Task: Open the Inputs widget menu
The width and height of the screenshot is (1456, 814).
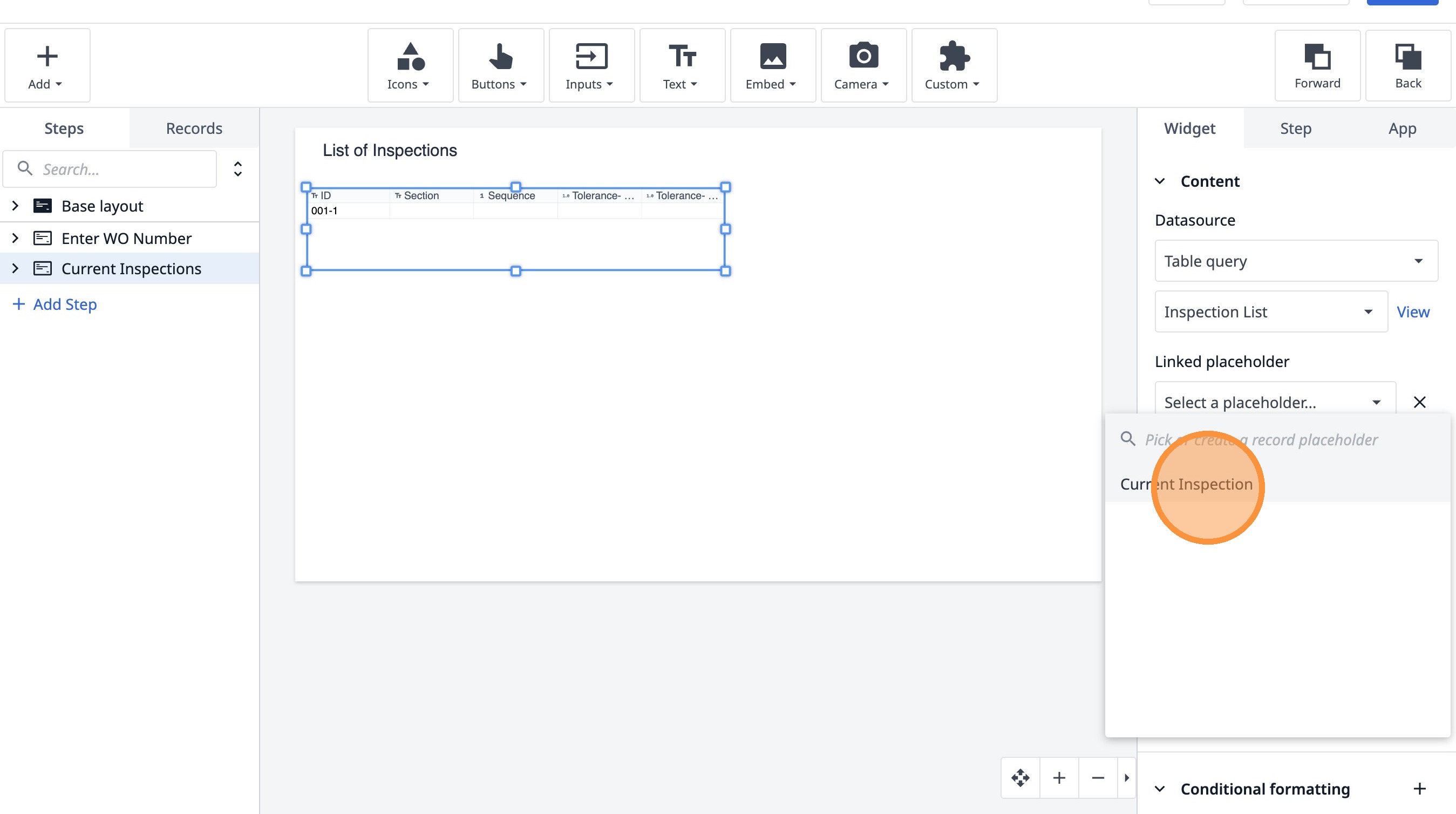Action: (x=590, y=65)
